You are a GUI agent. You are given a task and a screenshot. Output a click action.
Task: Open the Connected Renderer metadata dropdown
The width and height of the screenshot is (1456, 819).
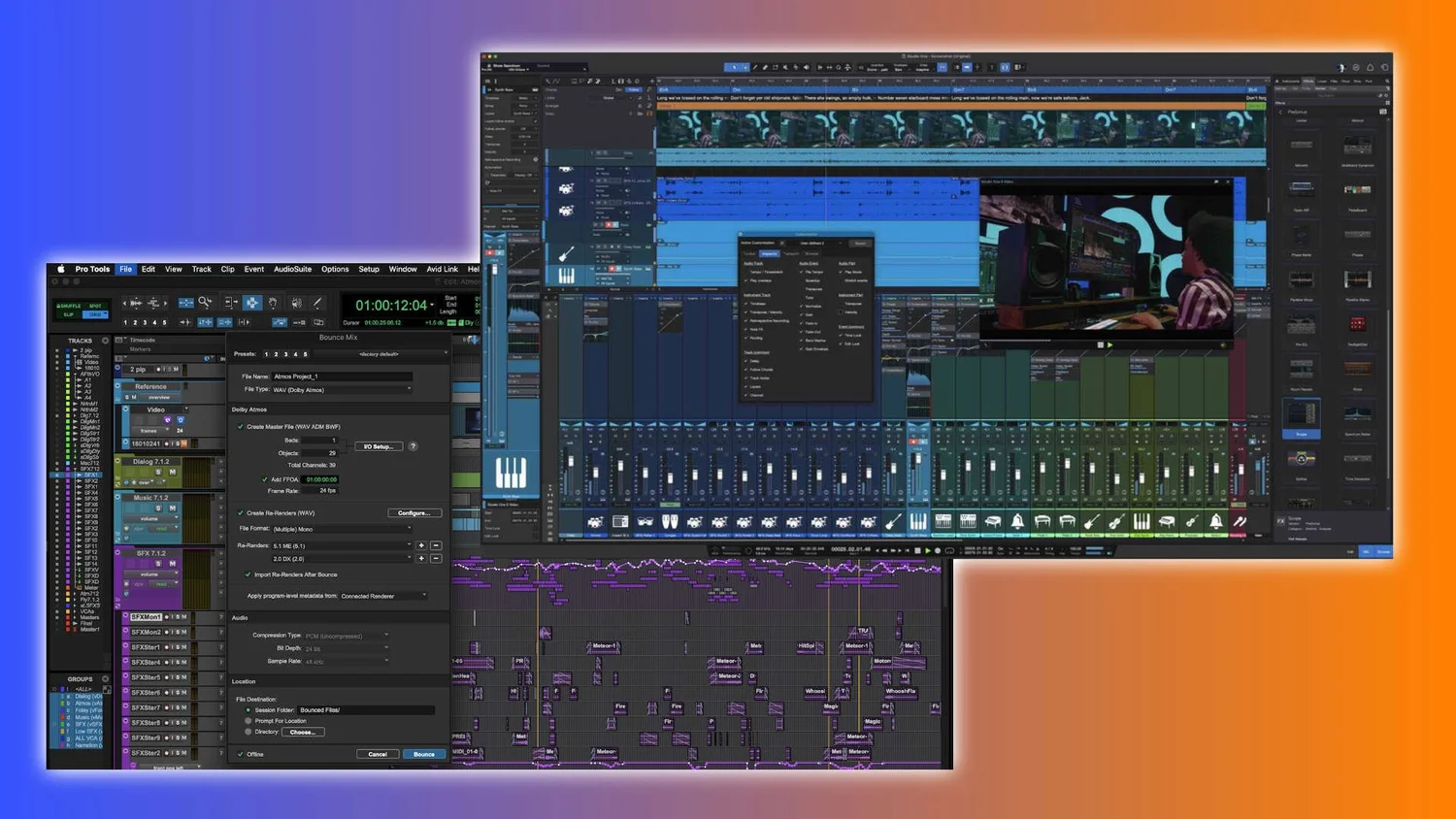(382, 596)
